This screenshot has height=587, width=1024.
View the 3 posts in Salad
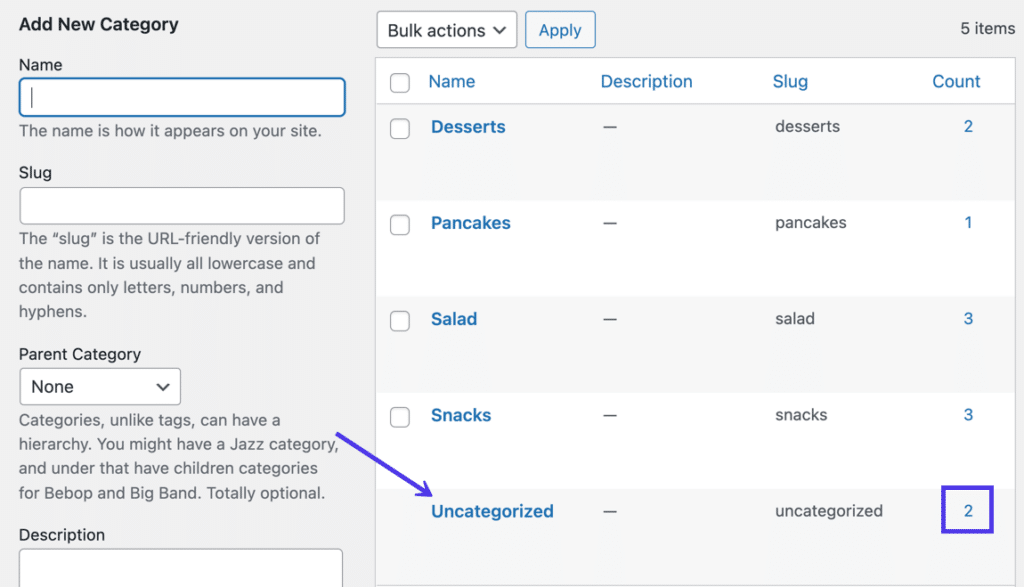pos(967,318)
